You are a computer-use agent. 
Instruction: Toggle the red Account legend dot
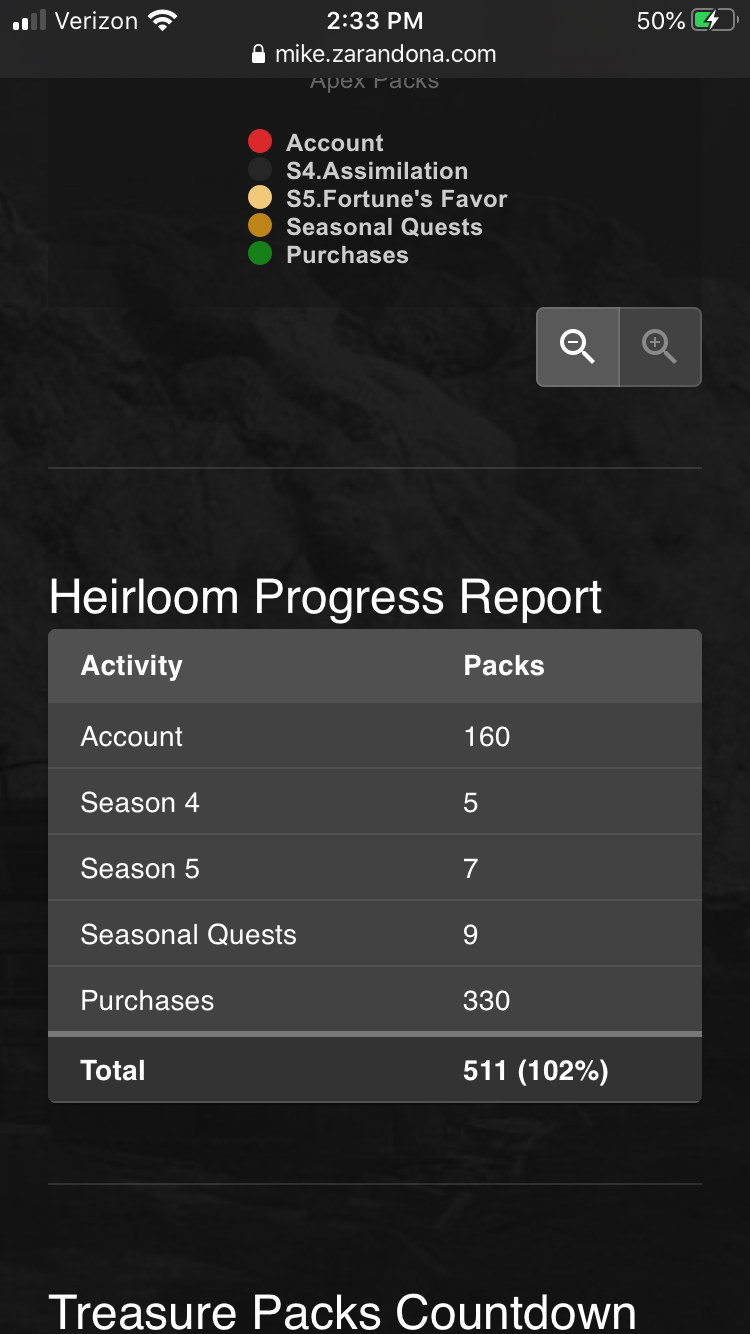point(260,142)
